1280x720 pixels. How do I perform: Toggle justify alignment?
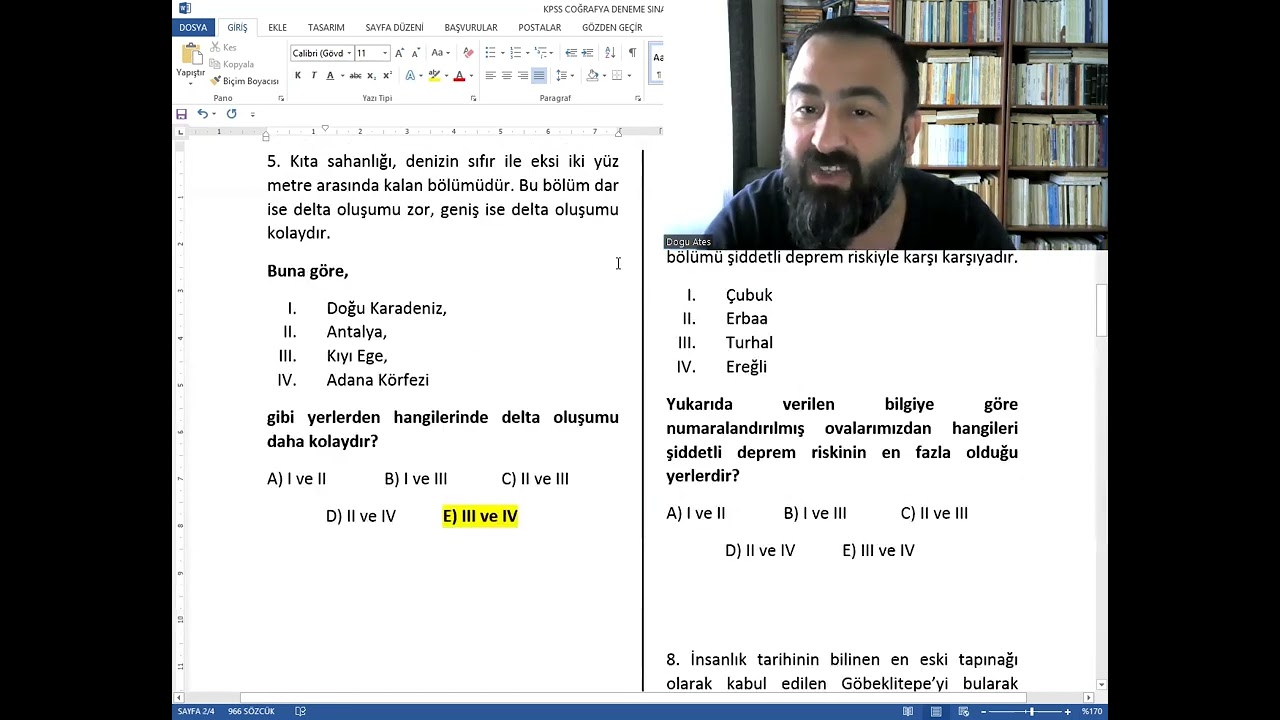(x=539, y=76)
